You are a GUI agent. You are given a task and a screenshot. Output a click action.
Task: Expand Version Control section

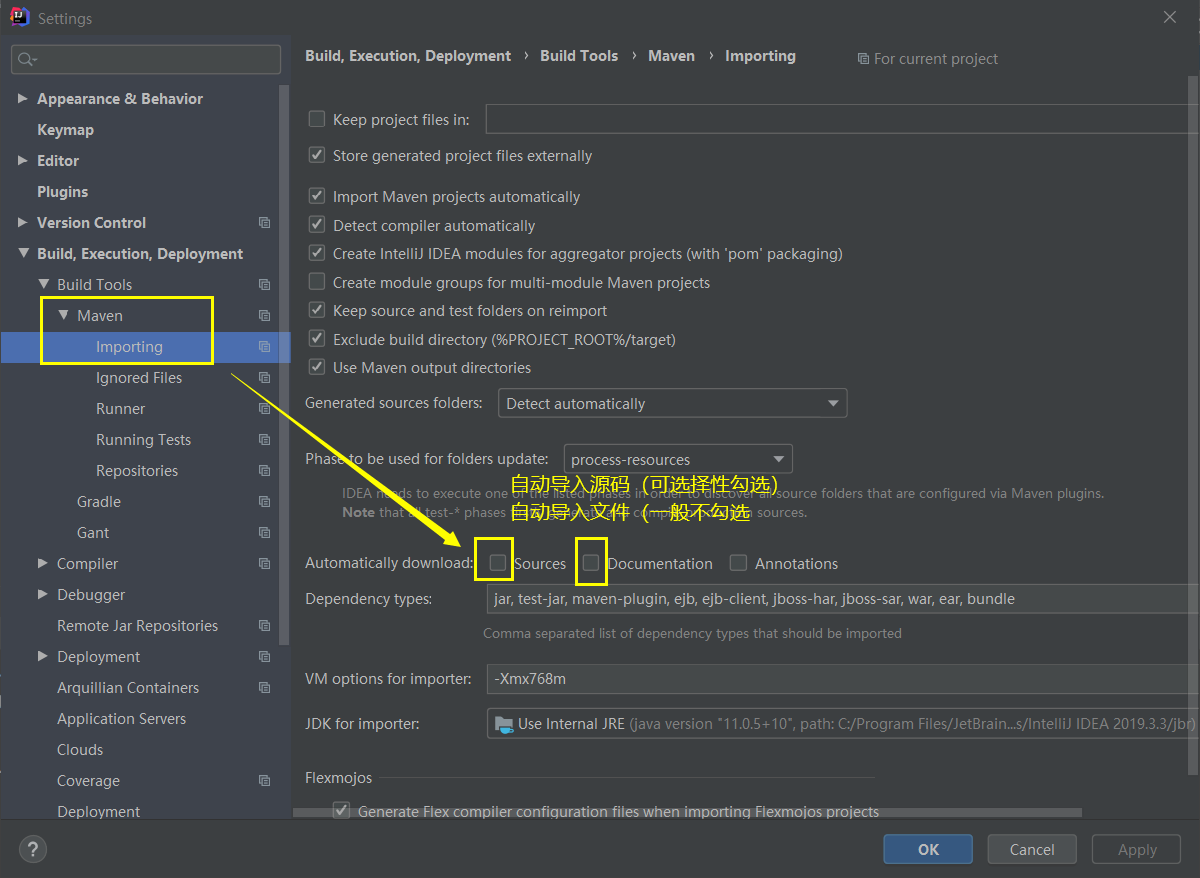tap(23, 223)
